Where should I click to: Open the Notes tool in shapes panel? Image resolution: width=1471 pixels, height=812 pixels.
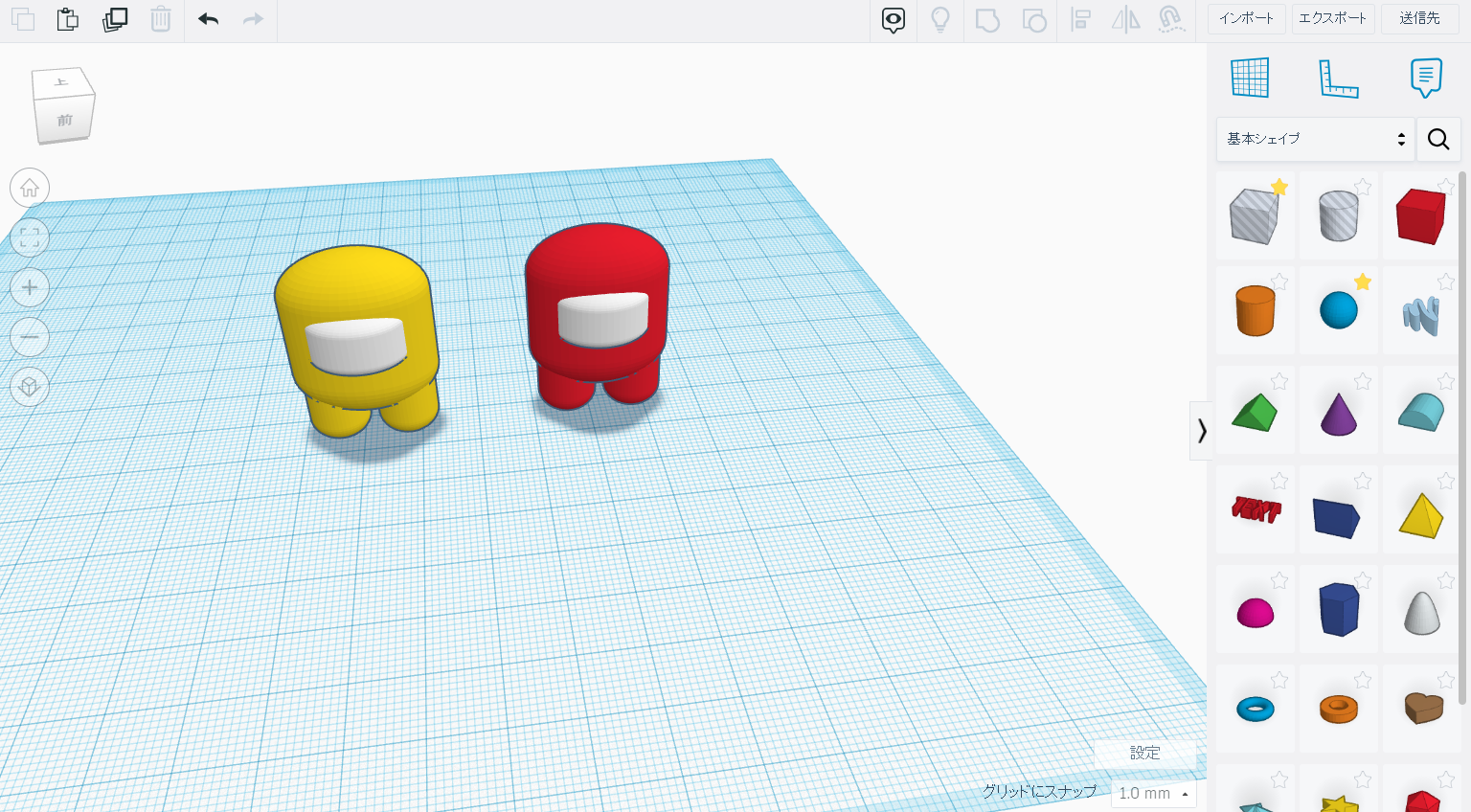(x=1426, y=78)
